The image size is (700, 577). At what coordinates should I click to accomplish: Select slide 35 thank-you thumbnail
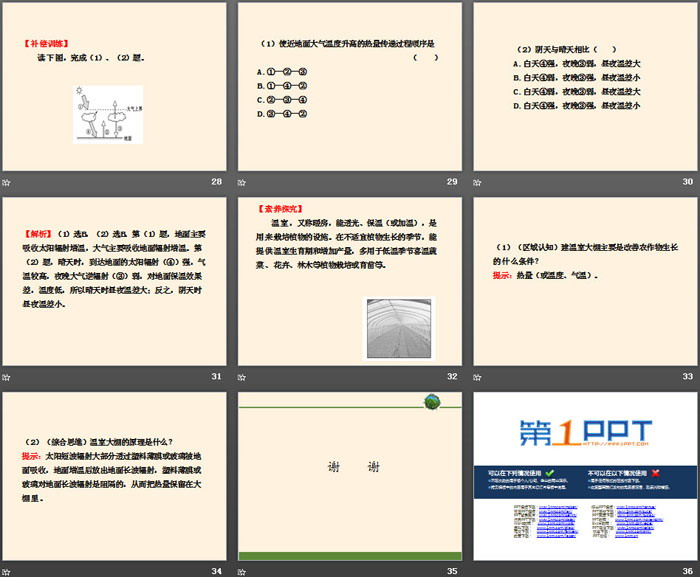350,476
